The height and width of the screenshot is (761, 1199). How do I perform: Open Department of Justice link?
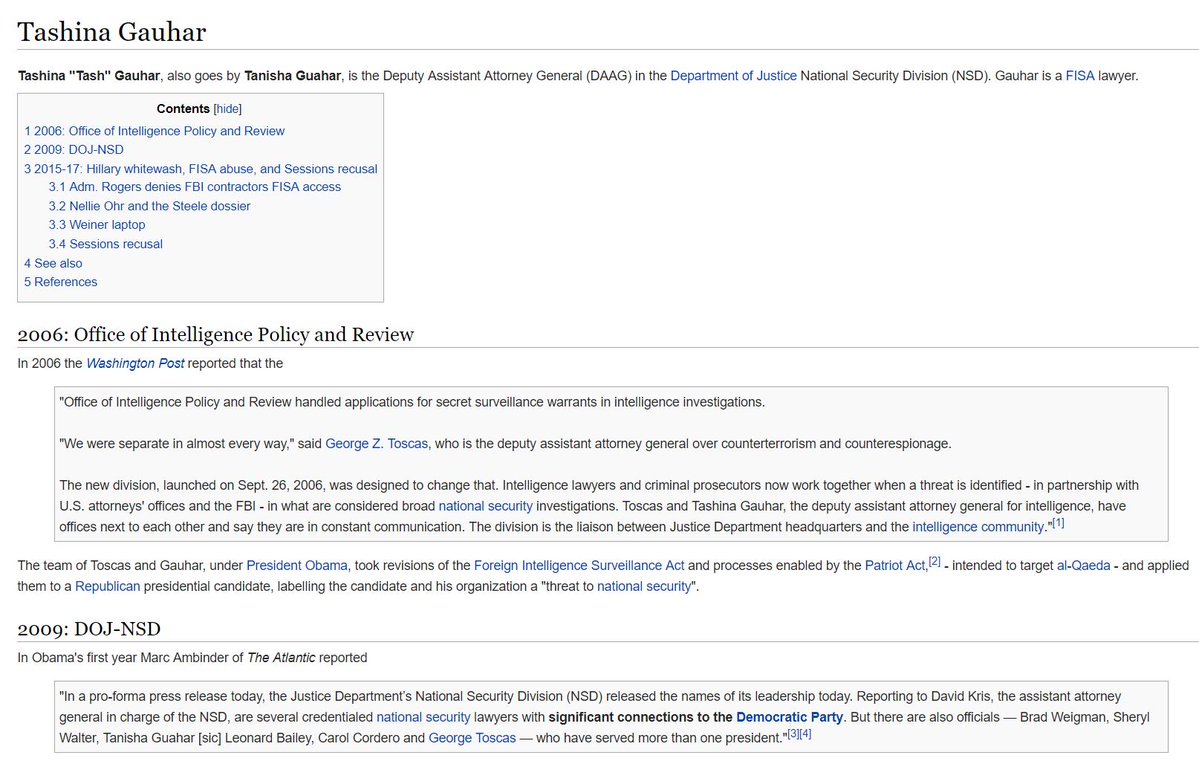733,76
